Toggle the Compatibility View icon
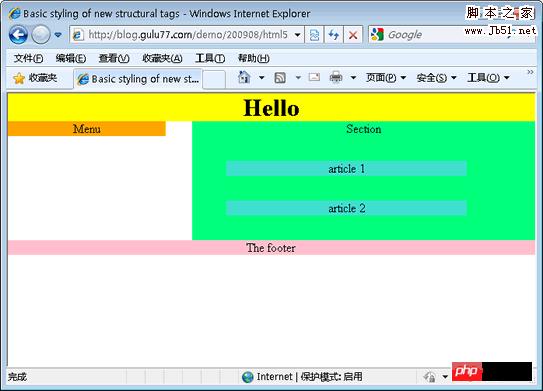The width and height of the screenshot is (543, 391). [314, 35]
